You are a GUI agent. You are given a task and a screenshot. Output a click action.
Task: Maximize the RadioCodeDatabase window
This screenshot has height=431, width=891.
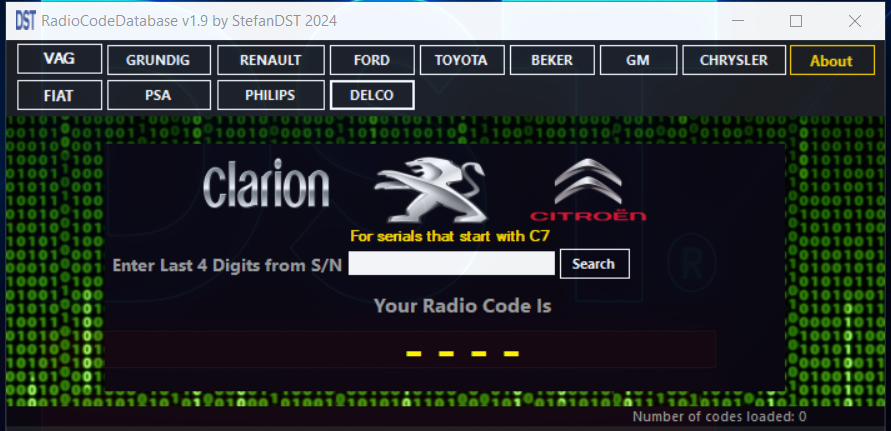(796, 21)
